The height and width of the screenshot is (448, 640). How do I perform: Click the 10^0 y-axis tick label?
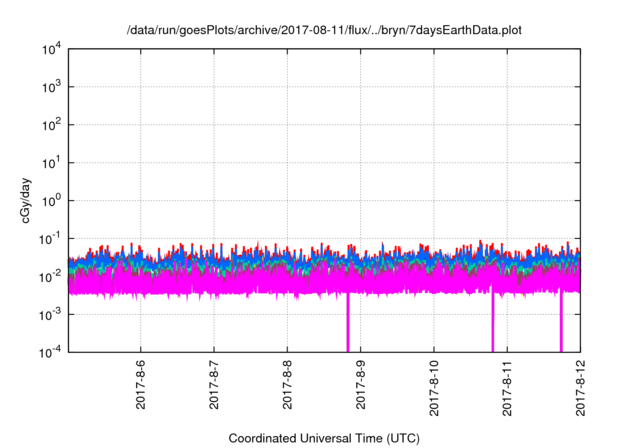coord(51,201)
